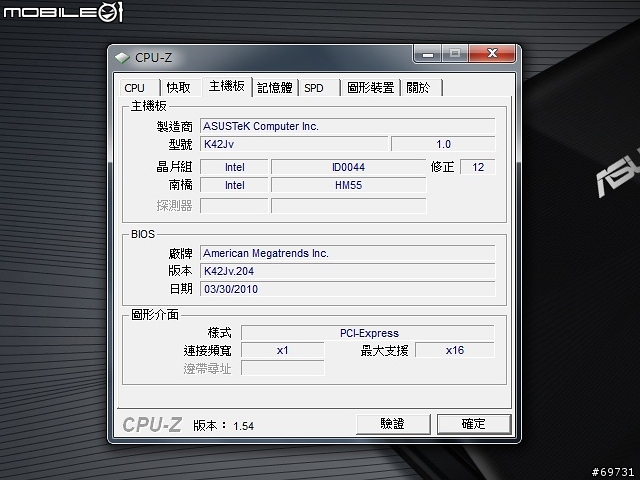The height and width of the screenshot is (480, 640).
Task: Switch to the CPU tab
Action: [139, 88]
